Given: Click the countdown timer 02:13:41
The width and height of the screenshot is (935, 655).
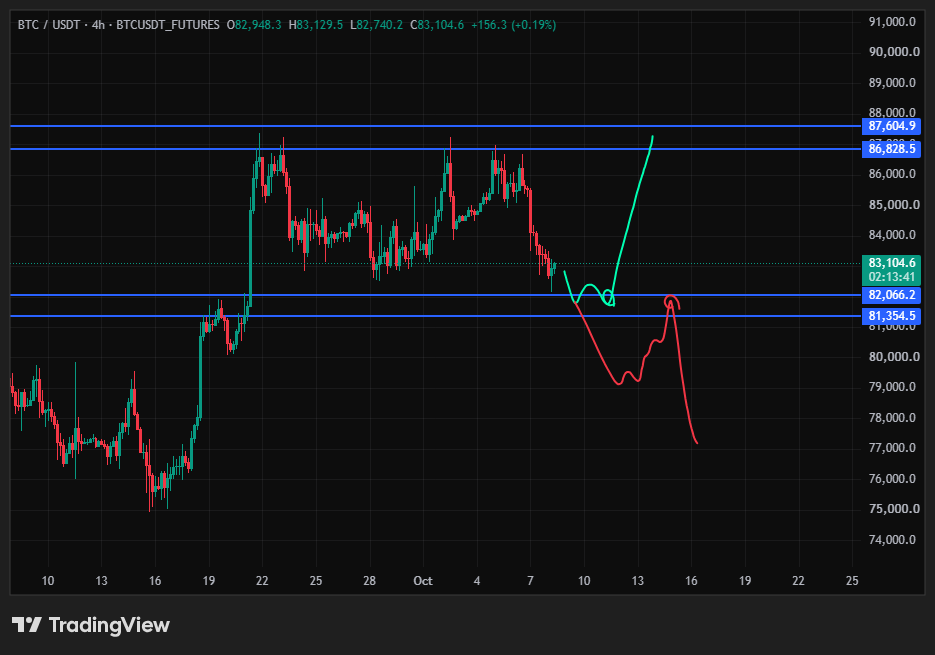Looking at the screenshot, I should pos(891,277).
